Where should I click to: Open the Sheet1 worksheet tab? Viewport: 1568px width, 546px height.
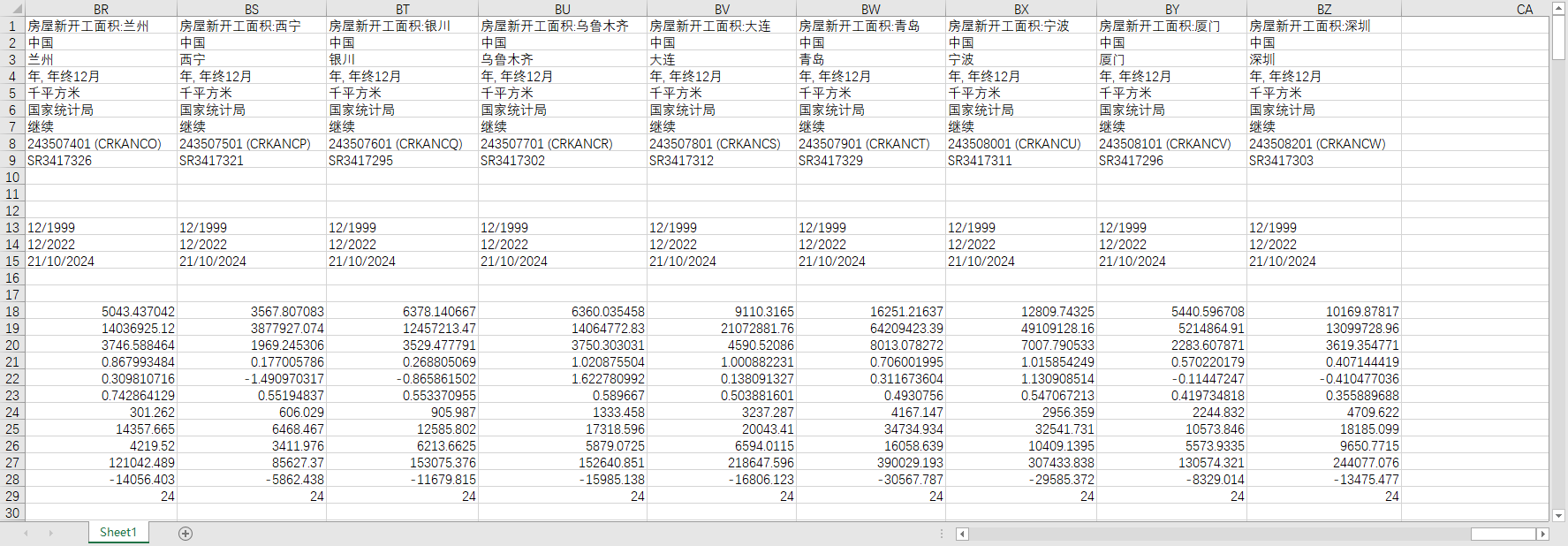tap(118, 532)
